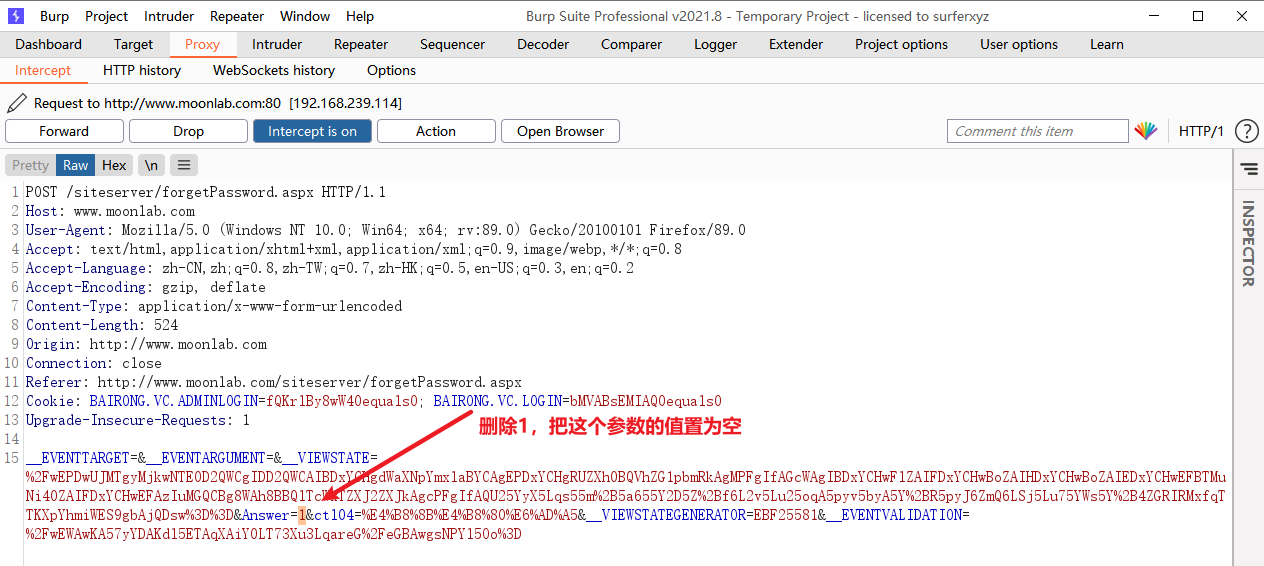Open the WebSockets history sub-tab
1264x566 pixels.
coord(274,70)
